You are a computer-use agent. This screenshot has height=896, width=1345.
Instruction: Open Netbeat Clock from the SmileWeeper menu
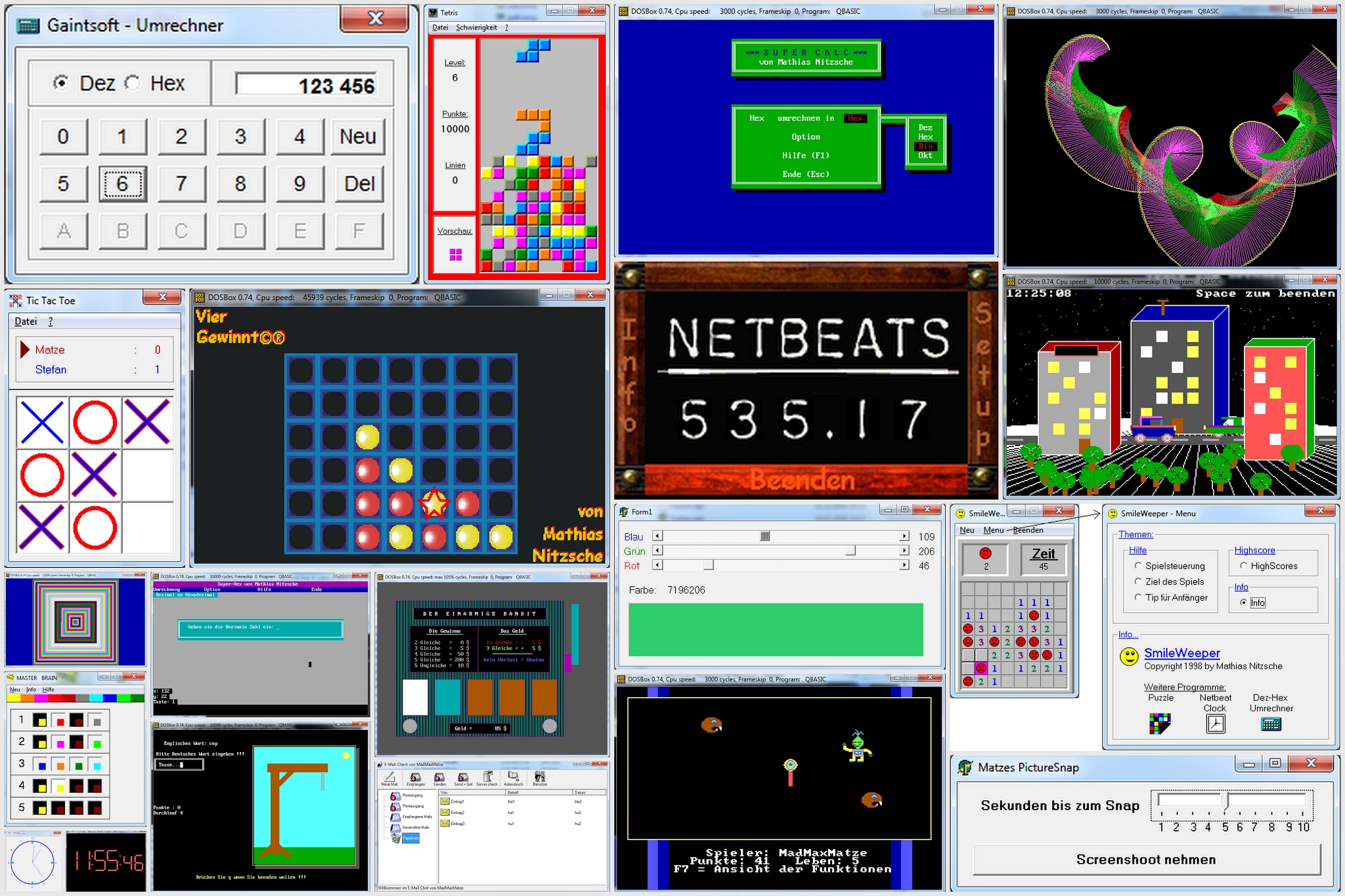[1216, 724]
